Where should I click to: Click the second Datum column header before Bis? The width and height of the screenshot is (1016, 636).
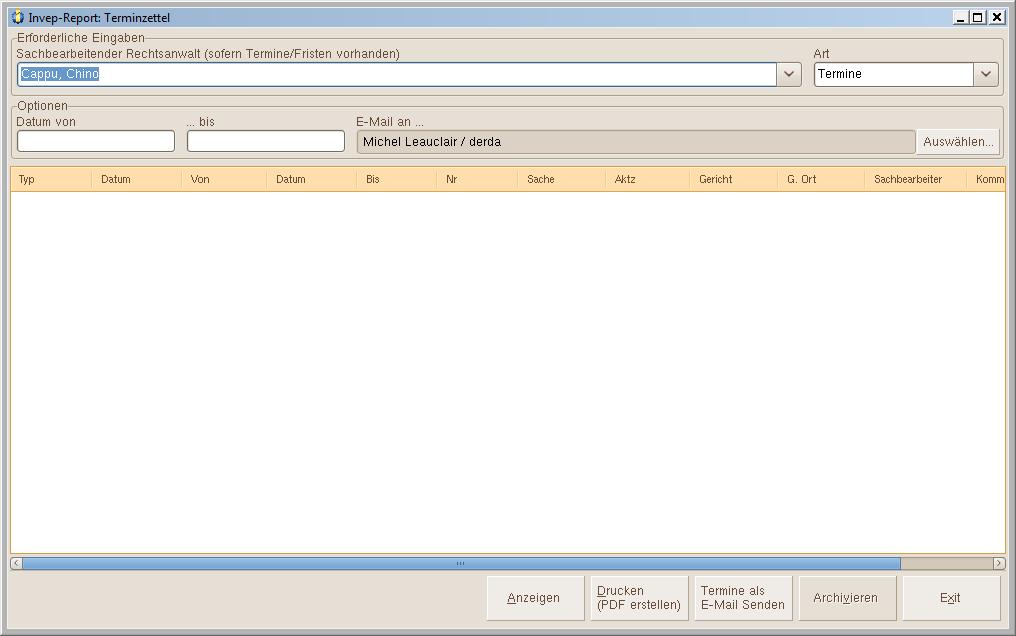(x=311, y=179)
